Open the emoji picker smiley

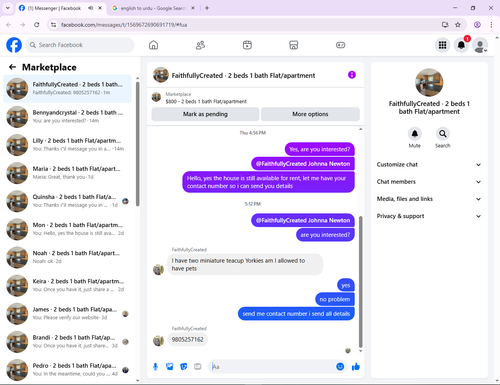coord(340,367)
